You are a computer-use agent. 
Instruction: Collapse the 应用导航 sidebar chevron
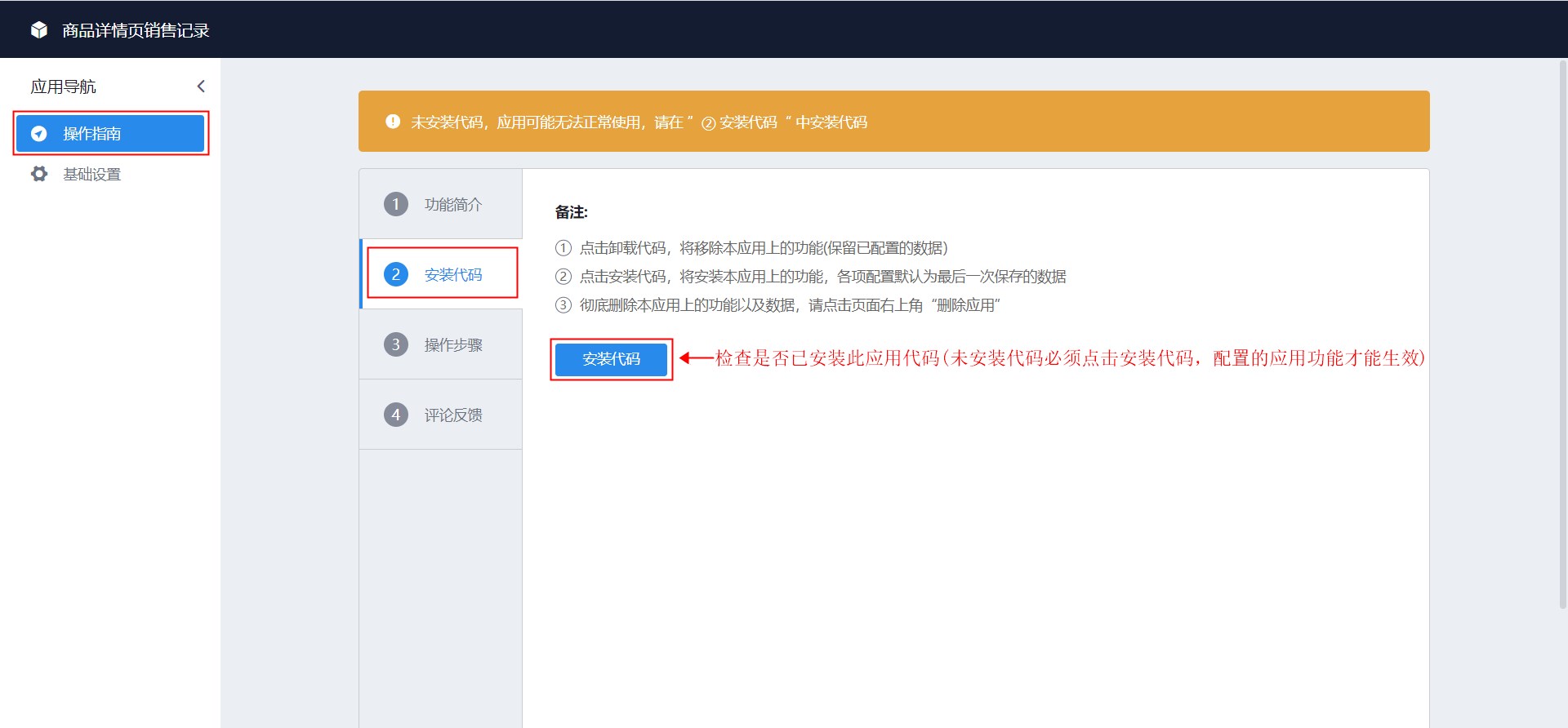201,87
